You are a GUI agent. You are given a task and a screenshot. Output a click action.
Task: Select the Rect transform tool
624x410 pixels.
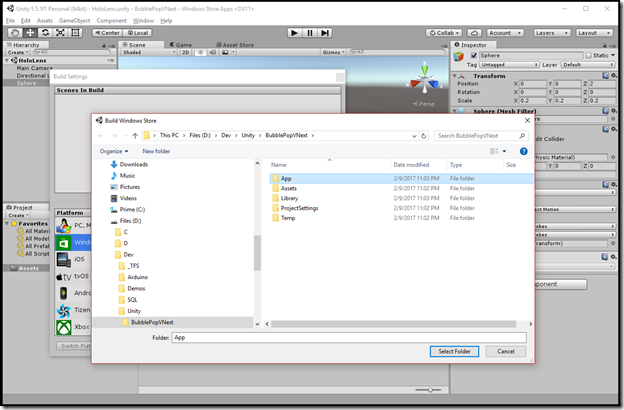(x=76, y=33)
